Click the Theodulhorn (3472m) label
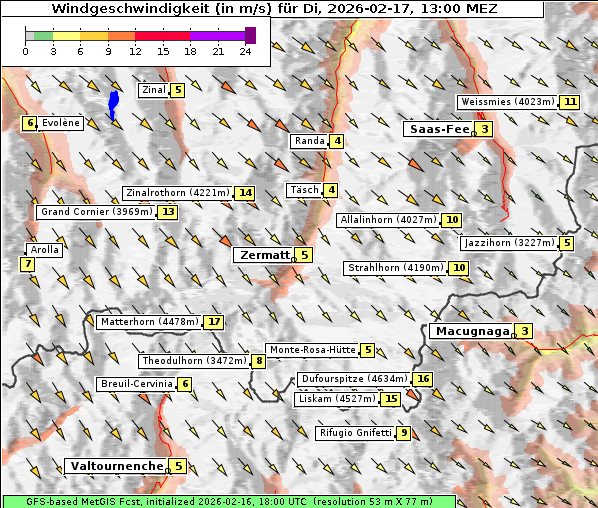 194,361
